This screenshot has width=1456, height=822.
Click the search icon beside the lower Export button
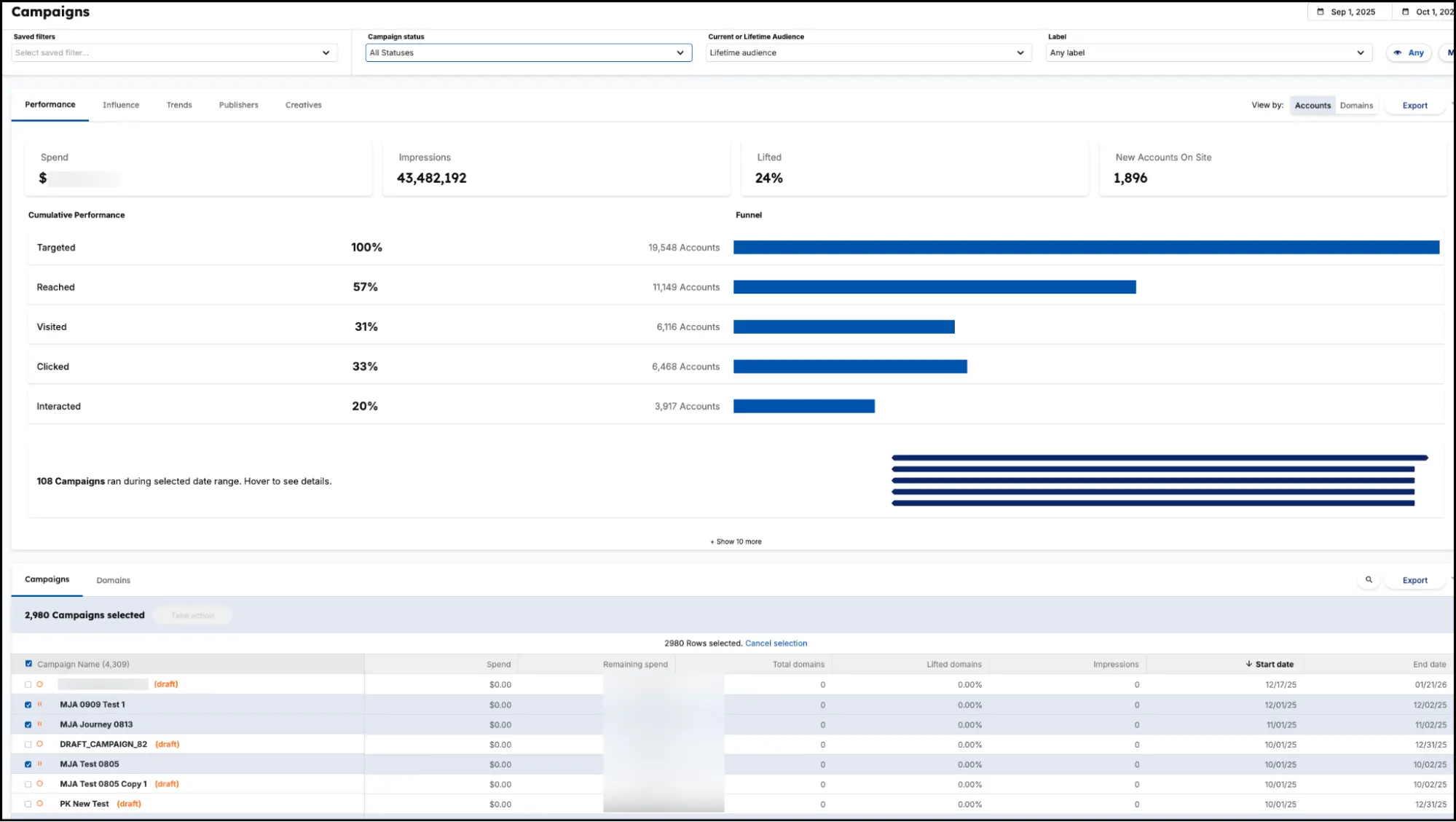pos(1369,580)
